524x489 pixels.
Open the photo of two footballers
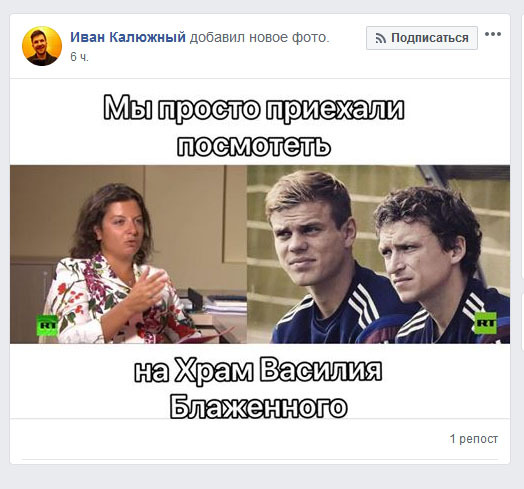(x=378, y=254)
